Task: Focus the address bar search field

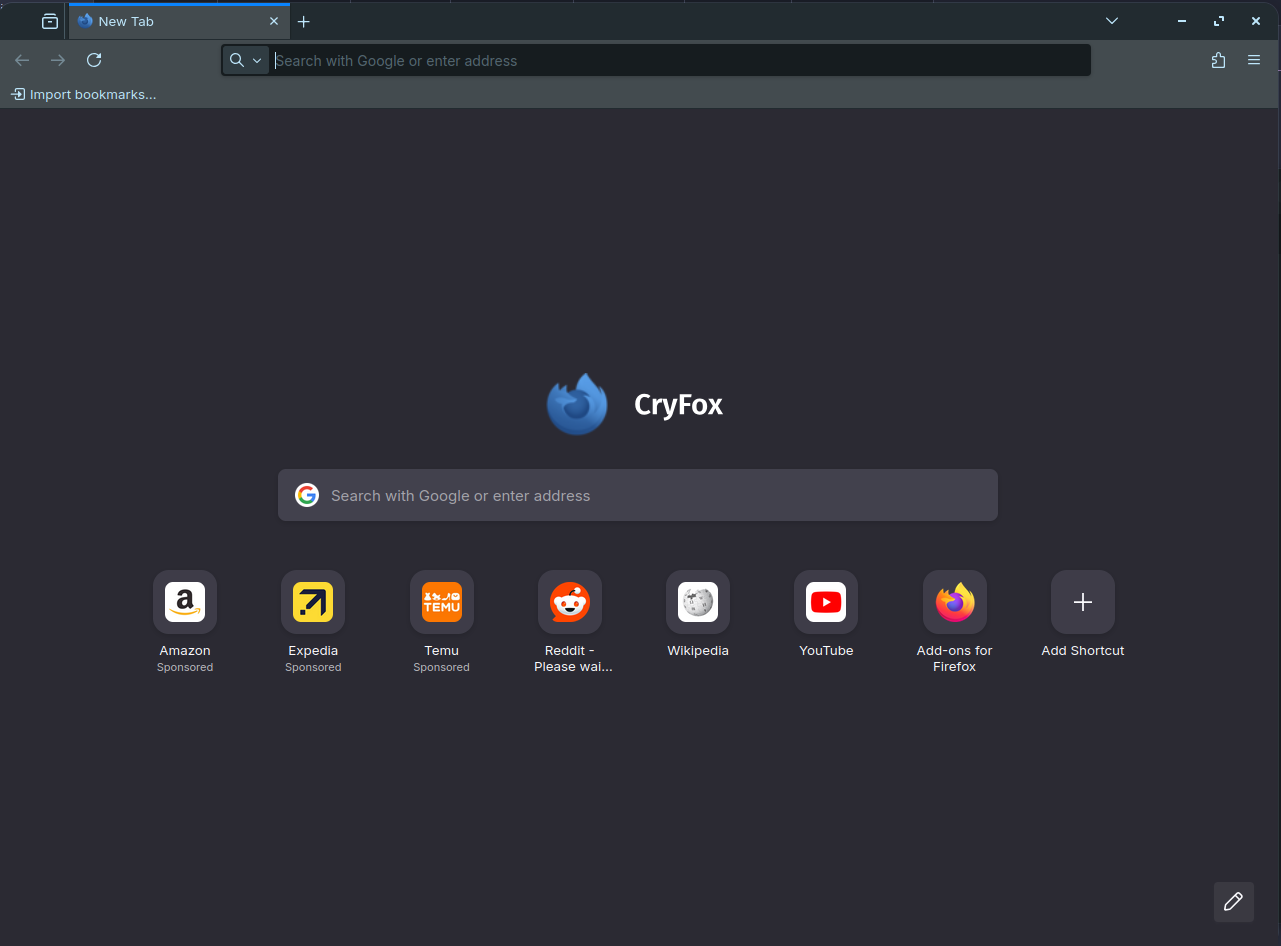Action: 680,60
